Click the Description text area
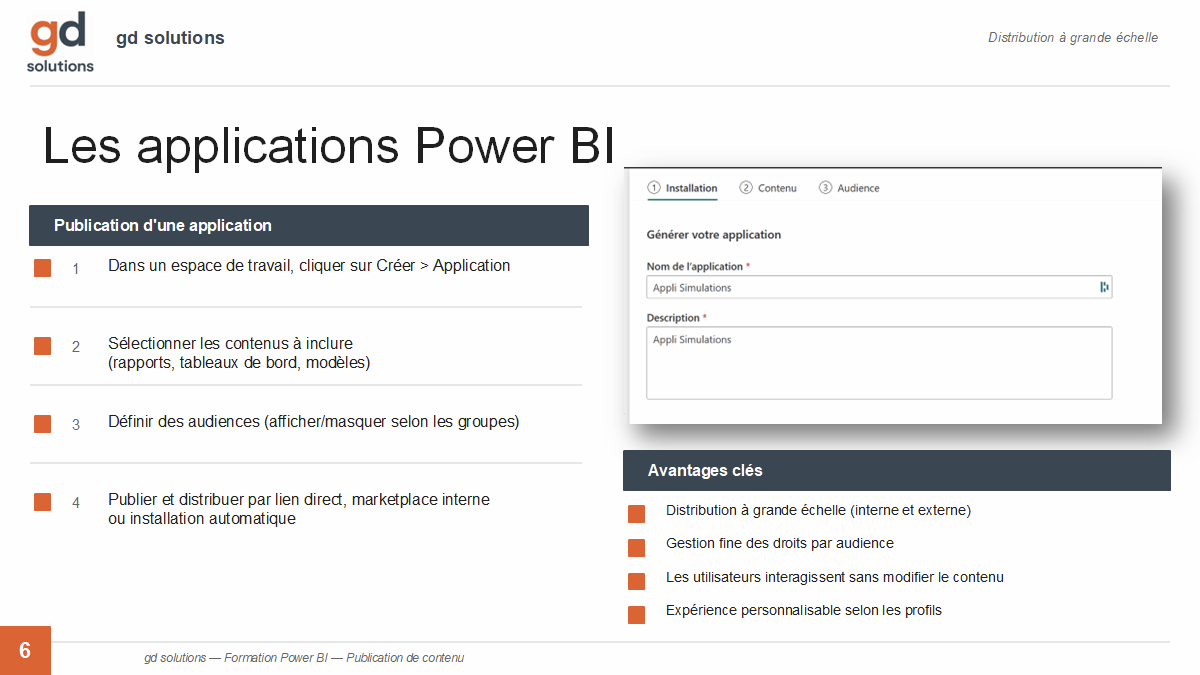The width and height of the screenshot is (1200, 675). tap(879, 363)
